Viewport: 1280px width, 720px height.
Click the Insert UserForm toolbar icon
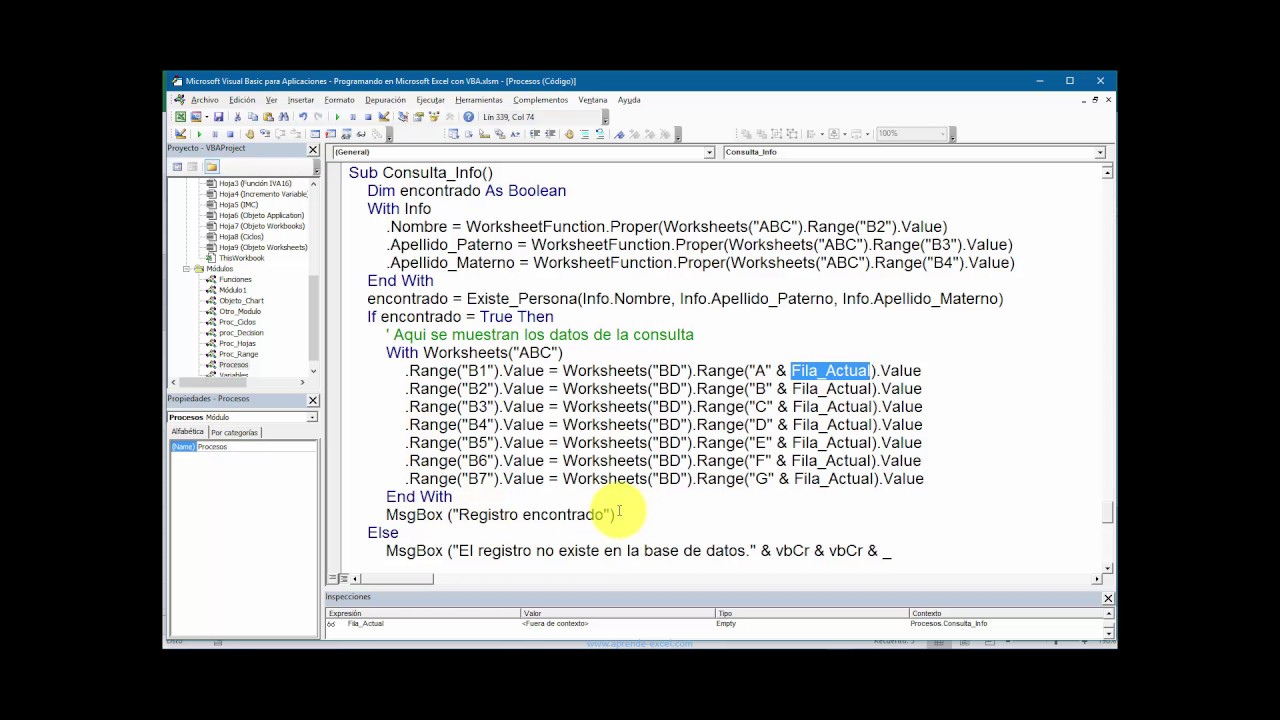pyautogui.click(x=196, y=117)
